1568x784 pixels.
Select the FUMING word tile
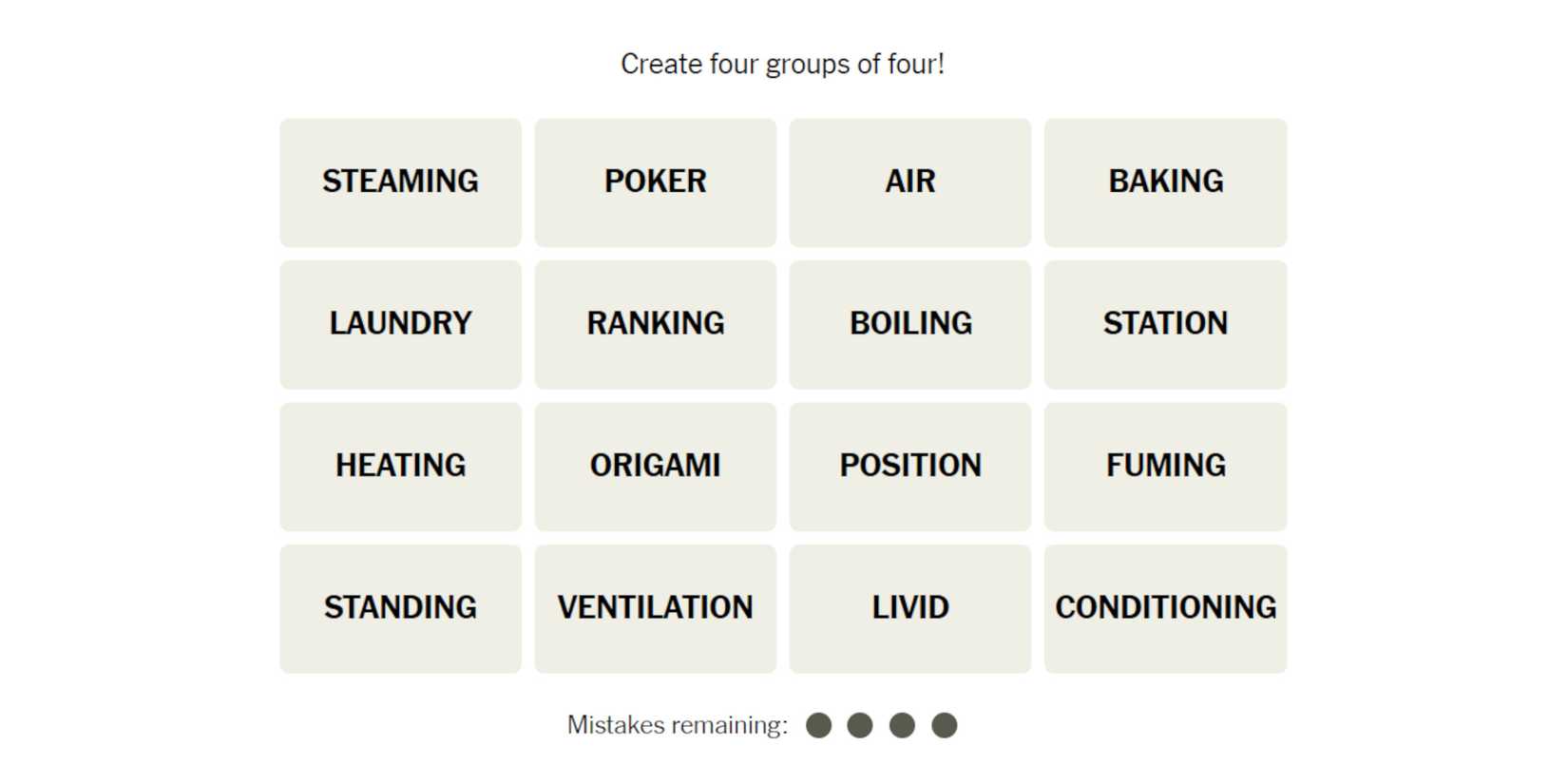click(1165, 466)
